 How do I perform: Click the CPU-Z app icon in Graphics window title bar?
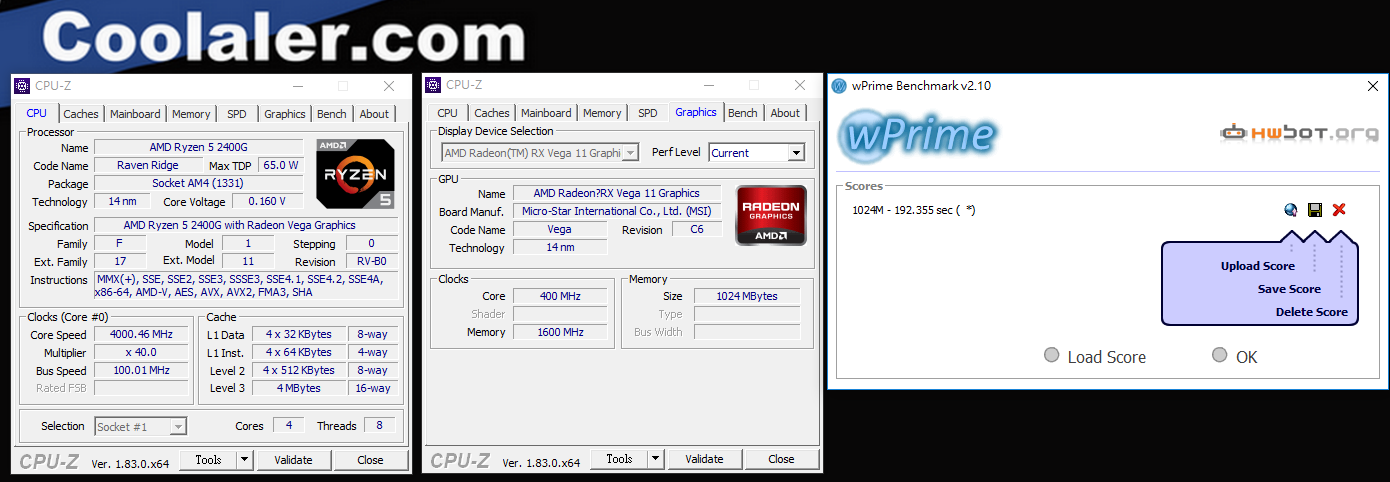(x=433, y=85)
